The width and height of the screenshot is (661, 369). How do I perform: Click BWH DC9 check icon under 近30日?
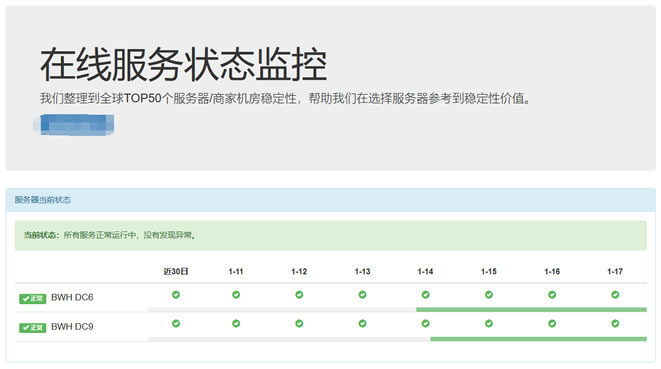pos(176,323)
